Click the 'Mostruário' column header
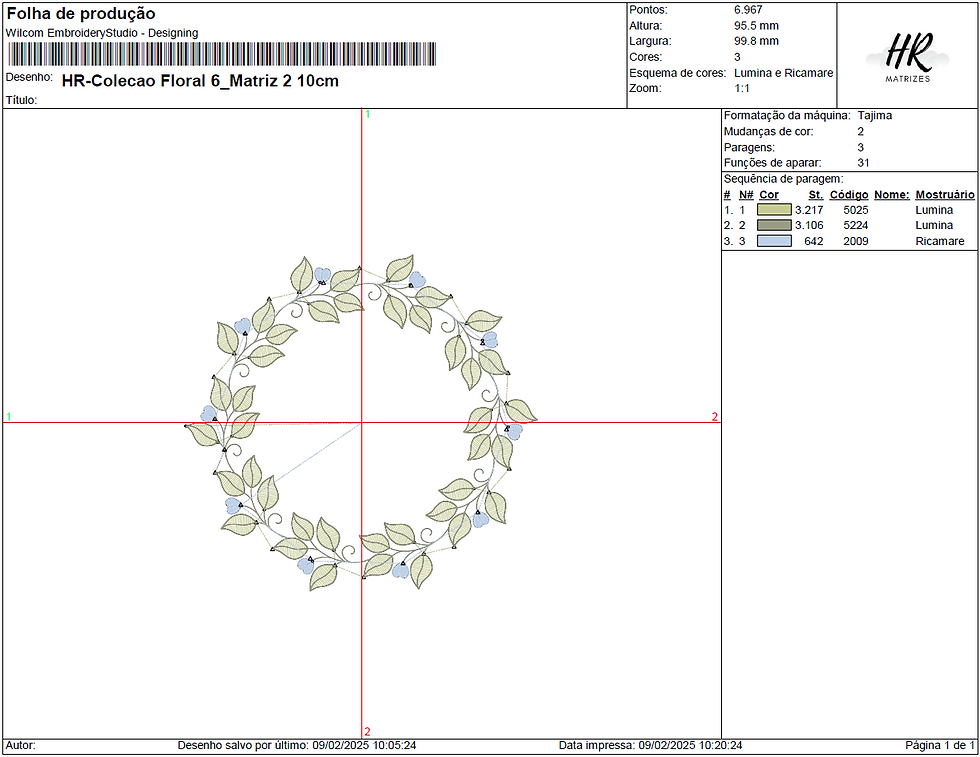980x757 pixels. [945, 195]
